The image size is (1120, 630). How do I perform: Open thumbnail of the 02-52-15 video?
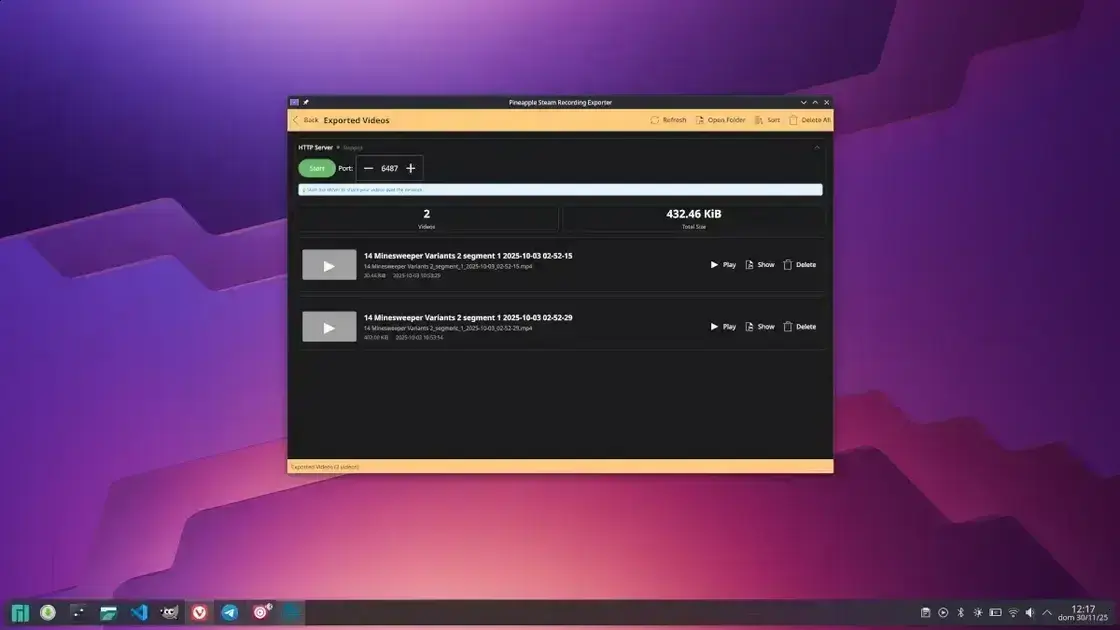point(329,265)
